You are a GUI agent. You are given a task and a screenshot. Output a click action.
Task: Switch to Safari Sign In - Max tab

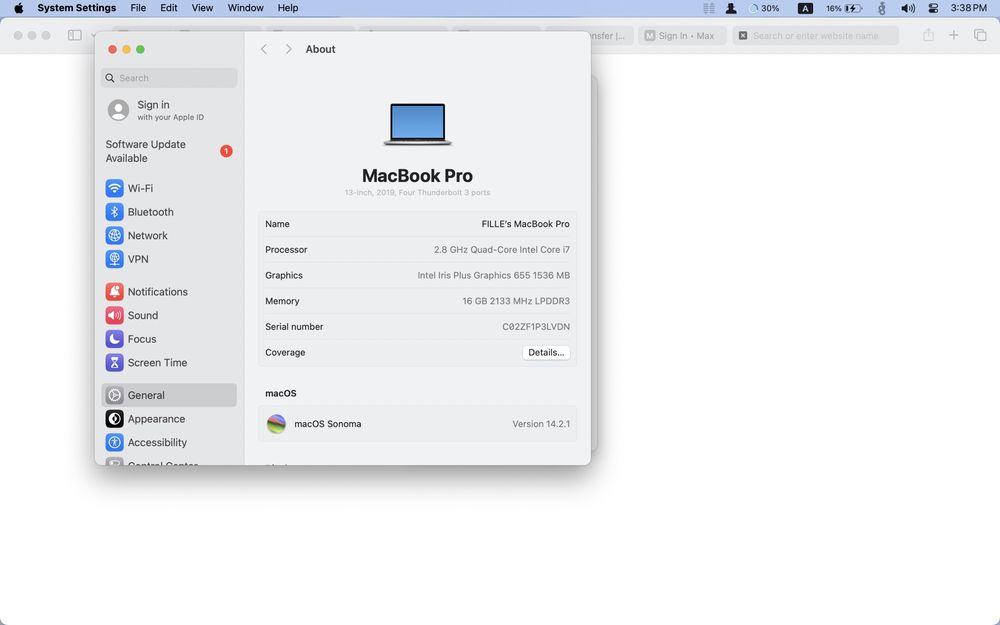(x=682, y=36)
